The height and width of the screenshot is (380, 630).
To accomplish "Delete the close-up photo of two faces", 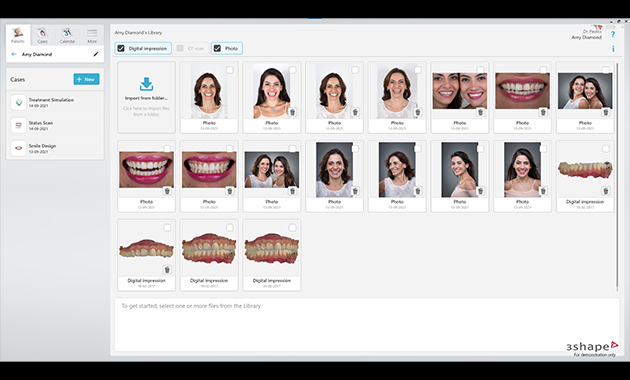I will click(481, 112).
